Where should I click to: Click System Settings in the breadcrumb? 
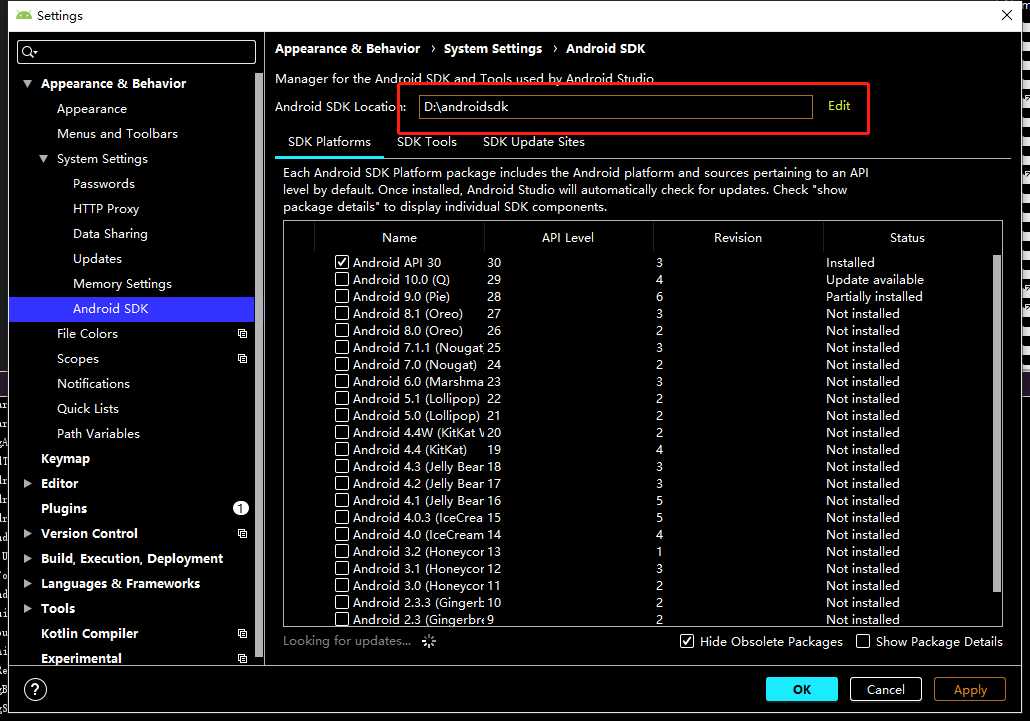point(493,49)
